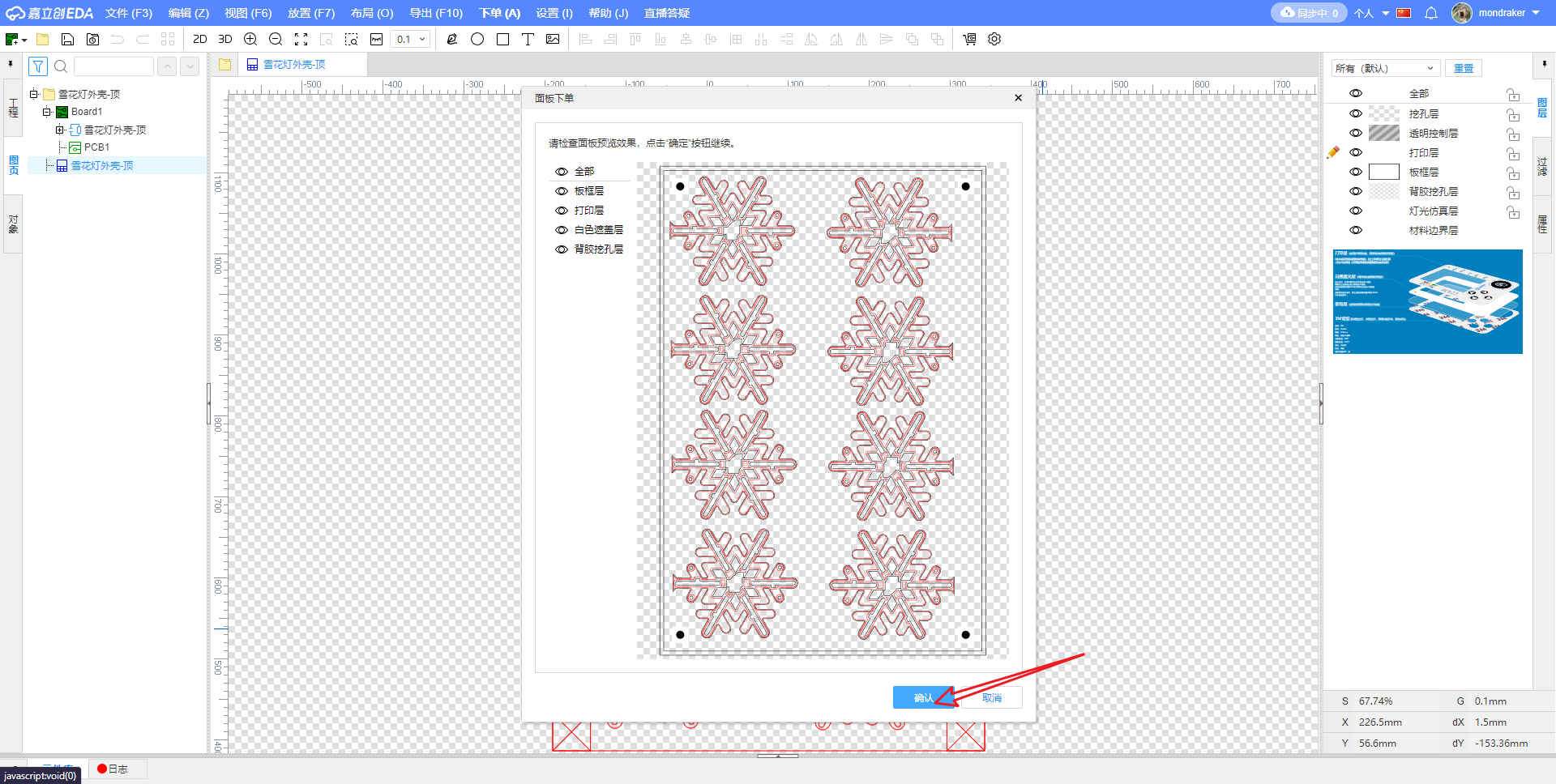The height and width of the screenshot is (784, 1556).
Task: Select the circle drawing tool
Action: coord(477,39)
